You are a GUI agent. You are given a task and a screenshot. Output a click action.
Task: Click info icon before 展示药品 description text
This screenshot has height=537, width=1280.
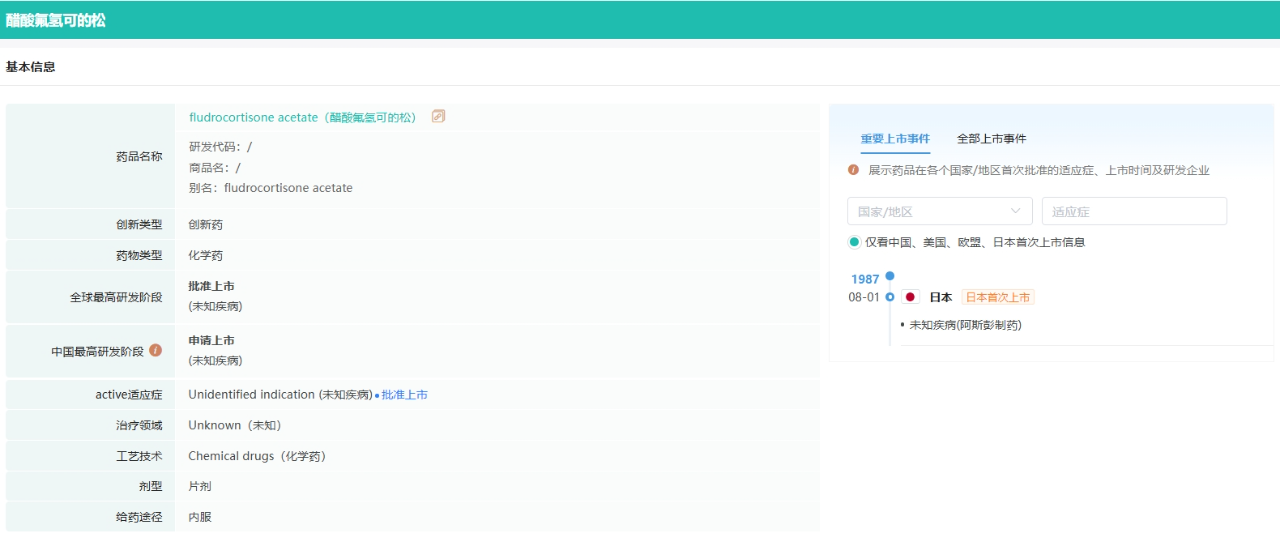(x=853, y=170)
